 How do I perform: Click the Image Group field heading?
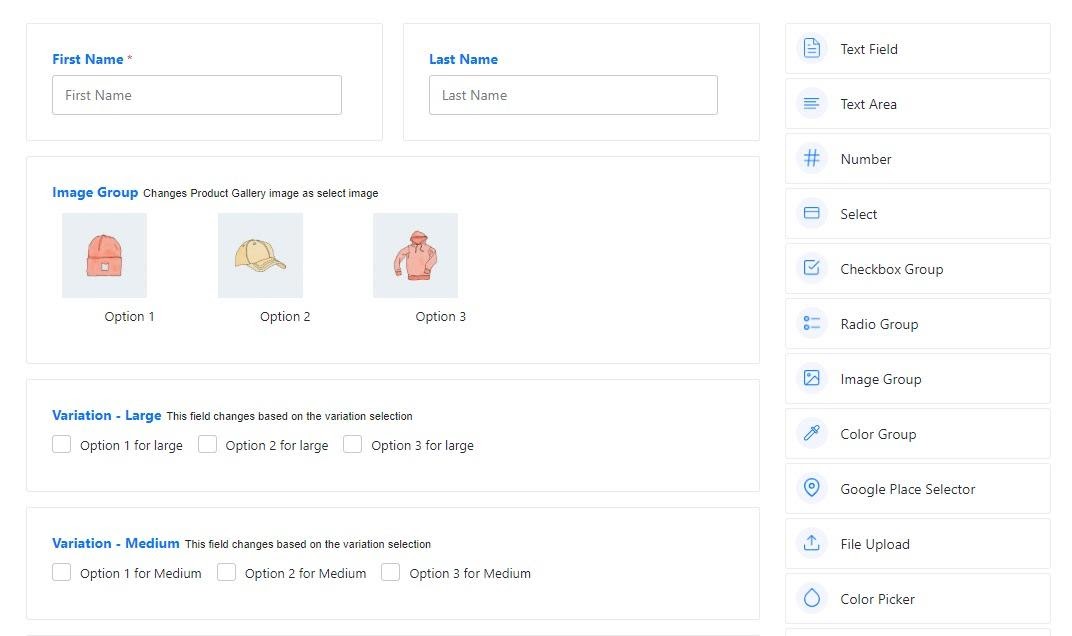pos(95,192)
